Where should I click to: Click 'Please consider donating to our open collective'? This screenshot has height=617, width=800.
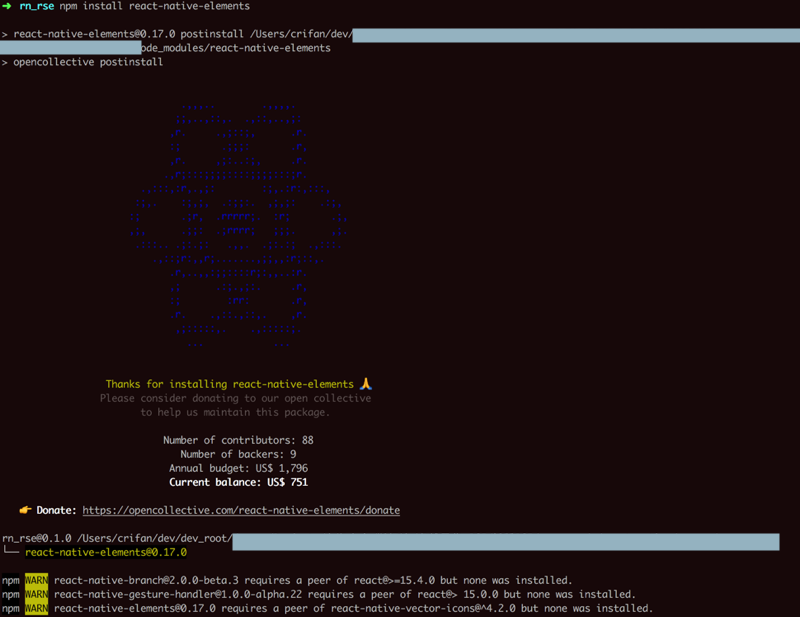pos(235,398)
